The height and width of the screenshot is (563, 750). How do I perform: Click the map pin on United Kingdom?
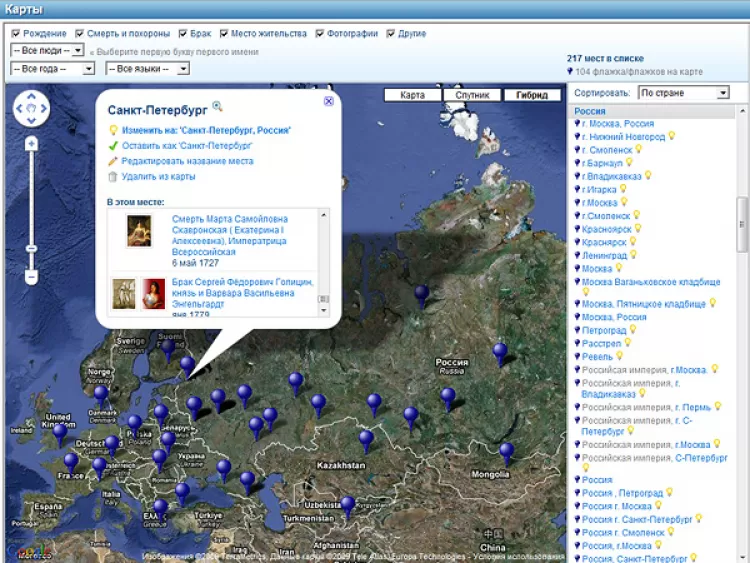pyautogui.click(x=60, y=434)
